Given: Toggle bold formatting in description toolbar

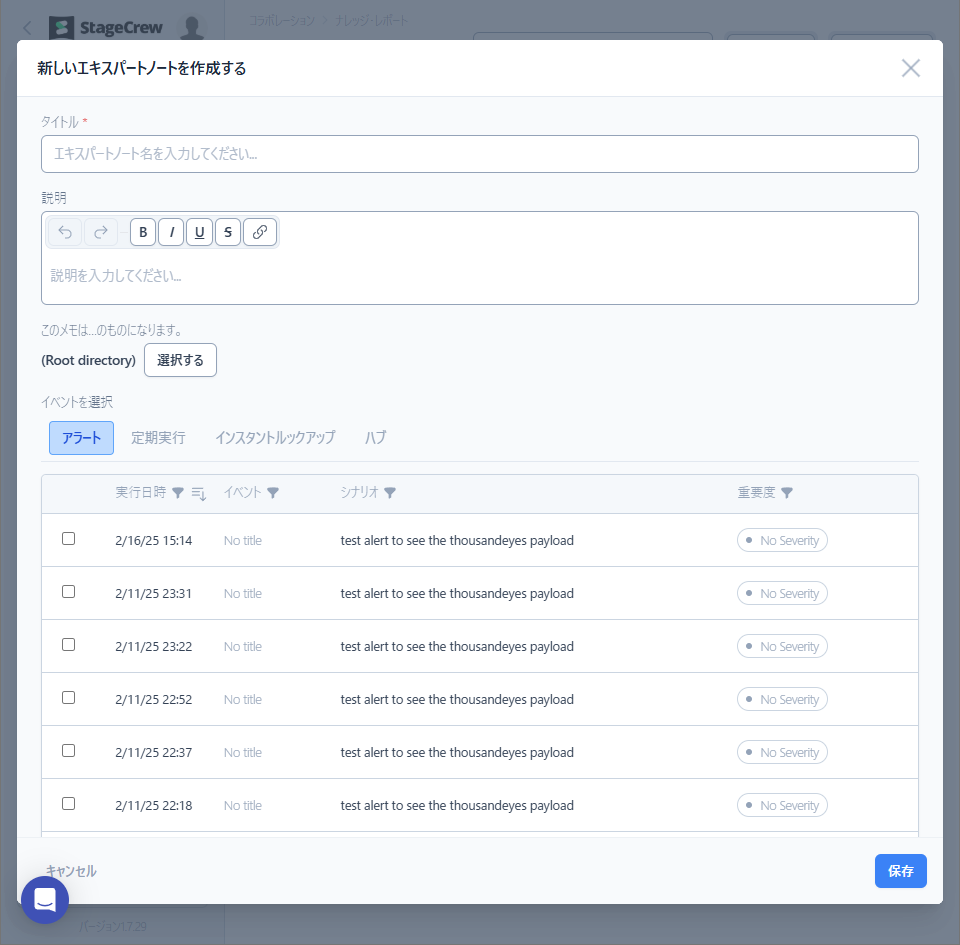Looking at the screenshot, I should 143,232.
